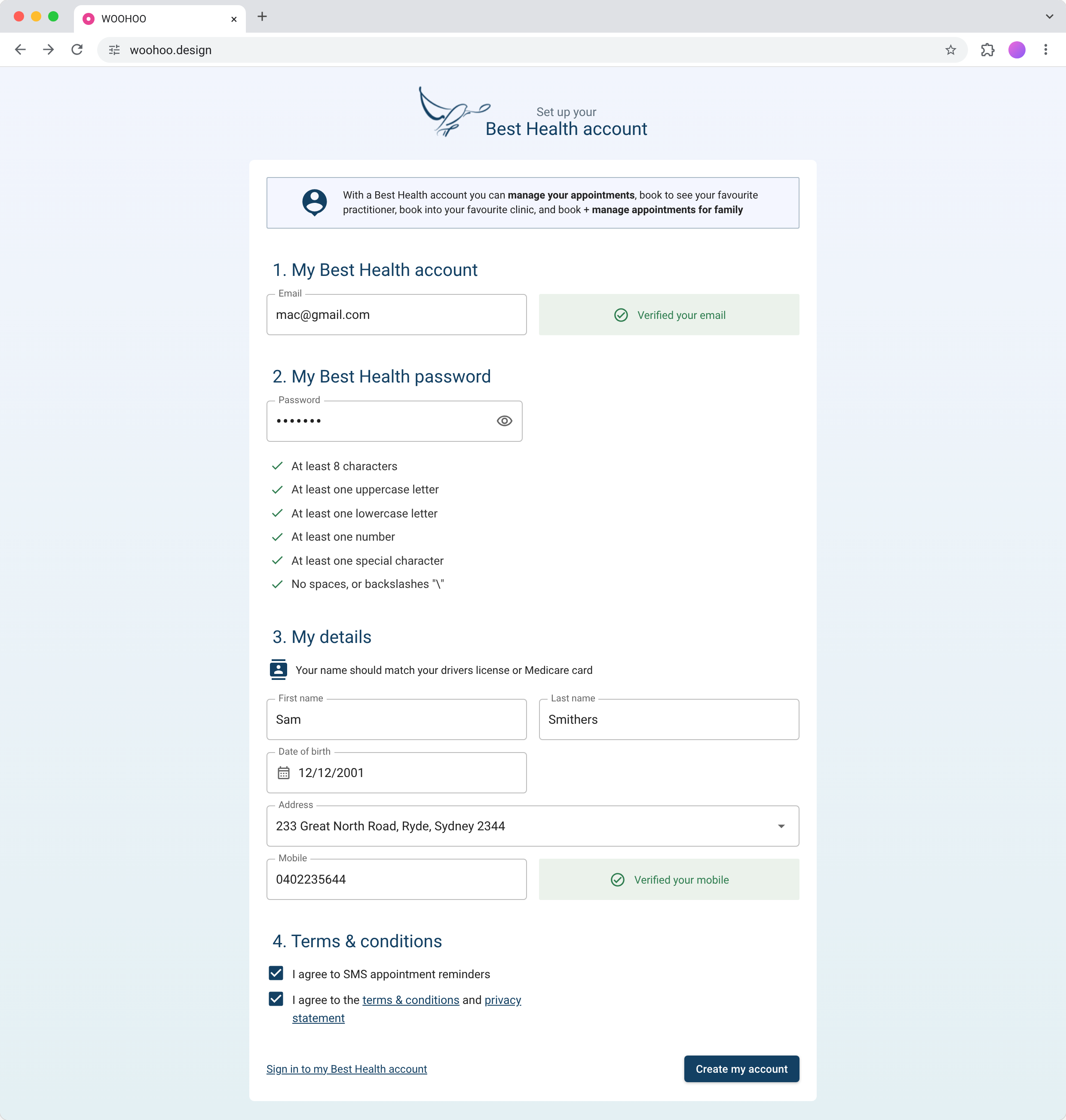Click the Create my account button
The height and width of the screenshot is (1120, 1066).
coord(741,1069)
